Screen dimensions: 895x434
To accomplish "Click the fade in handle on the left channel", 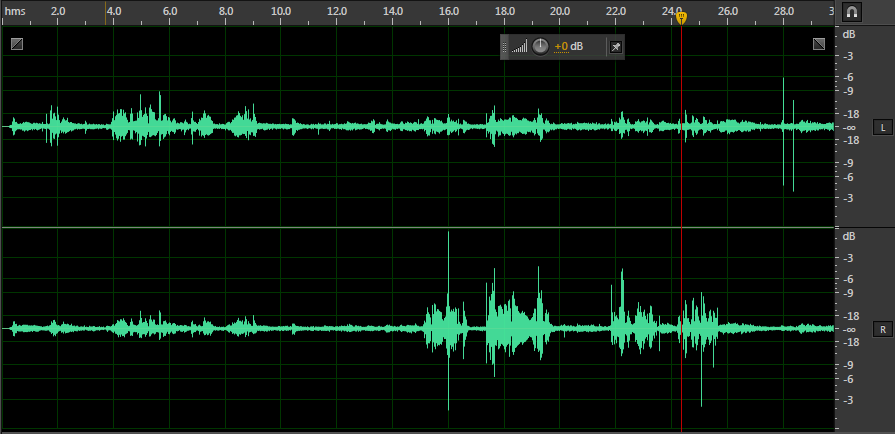I will coord(17,44).
